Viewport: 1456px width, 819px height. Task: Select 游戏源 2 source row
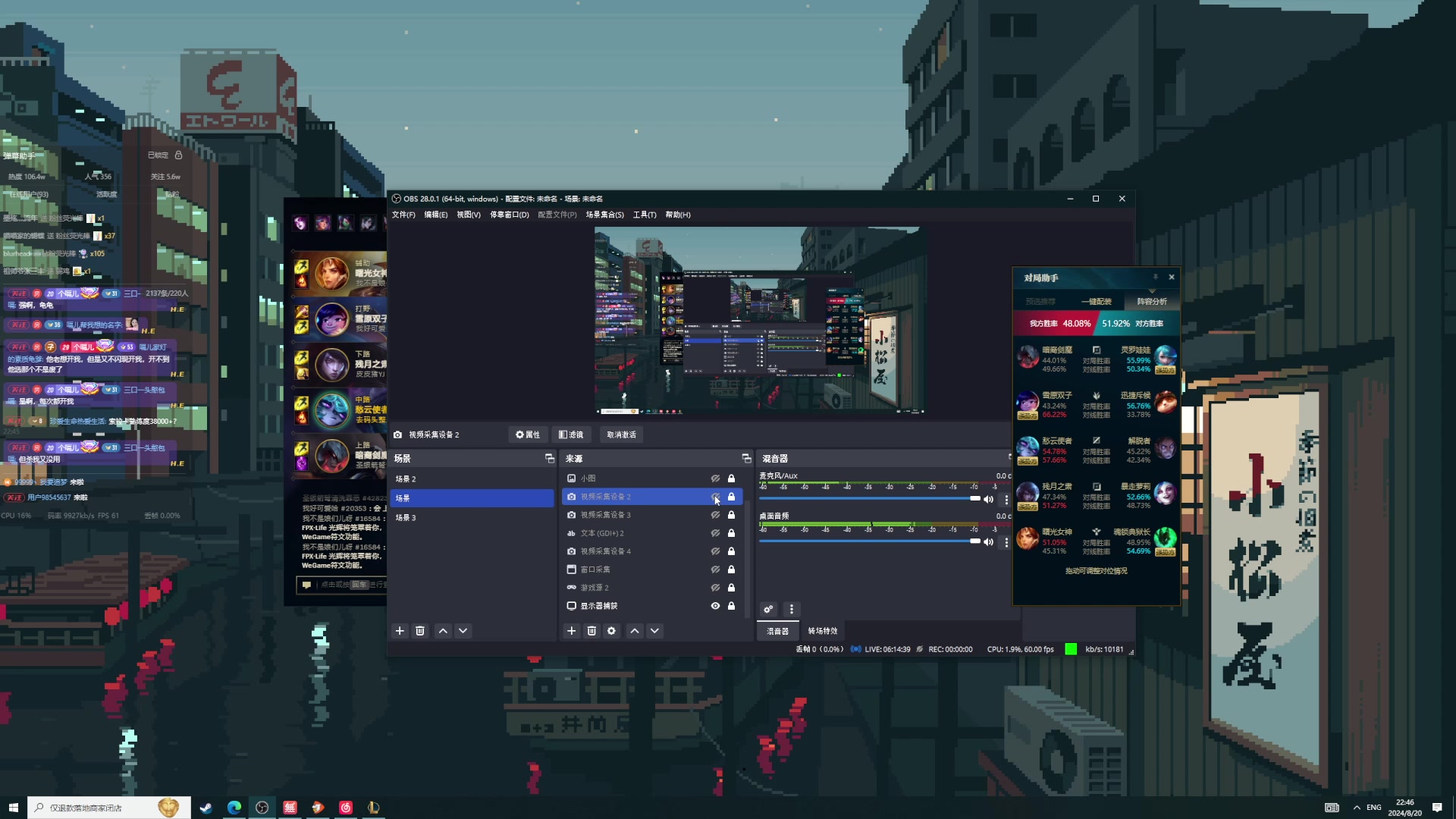click(652, 588)
